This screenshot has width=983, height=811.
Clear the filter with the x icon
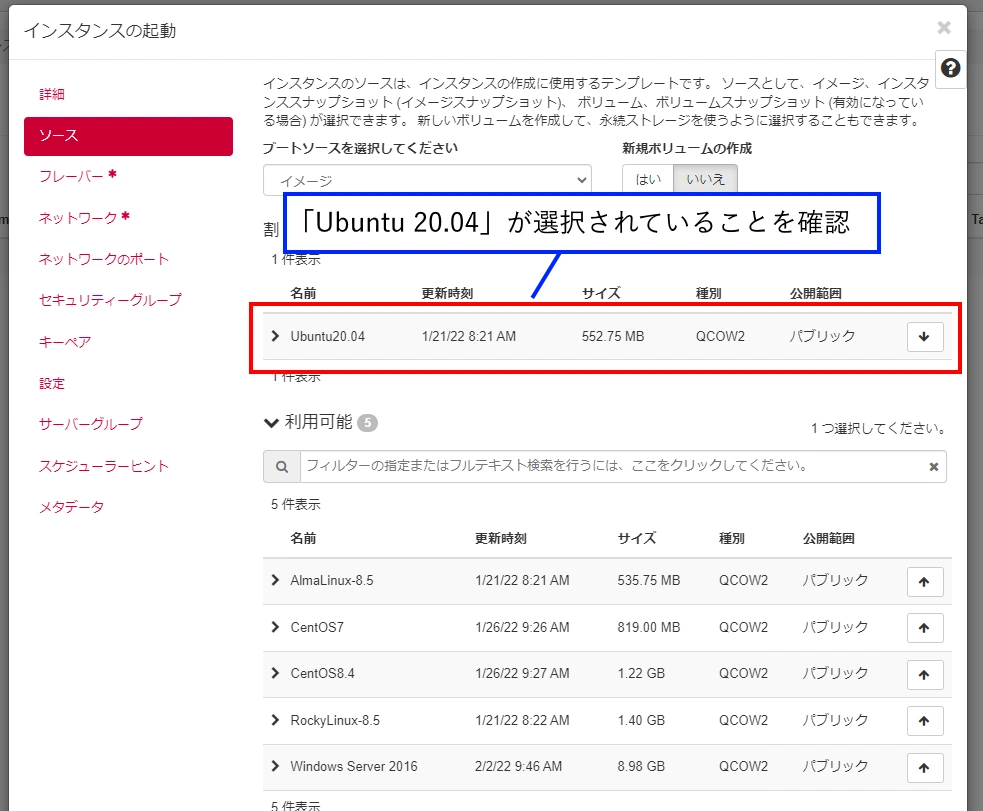point(933,467)
